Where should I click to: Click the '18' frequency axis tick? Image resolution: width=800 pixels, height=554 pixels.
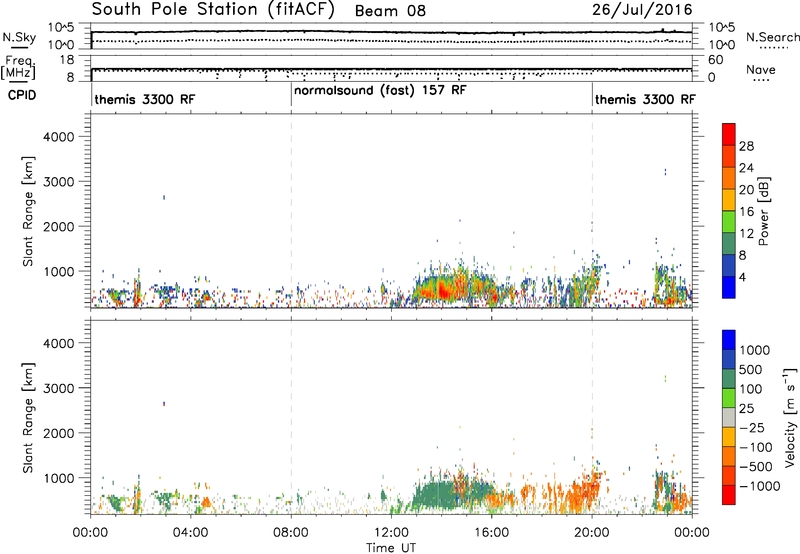pos(67,60)
